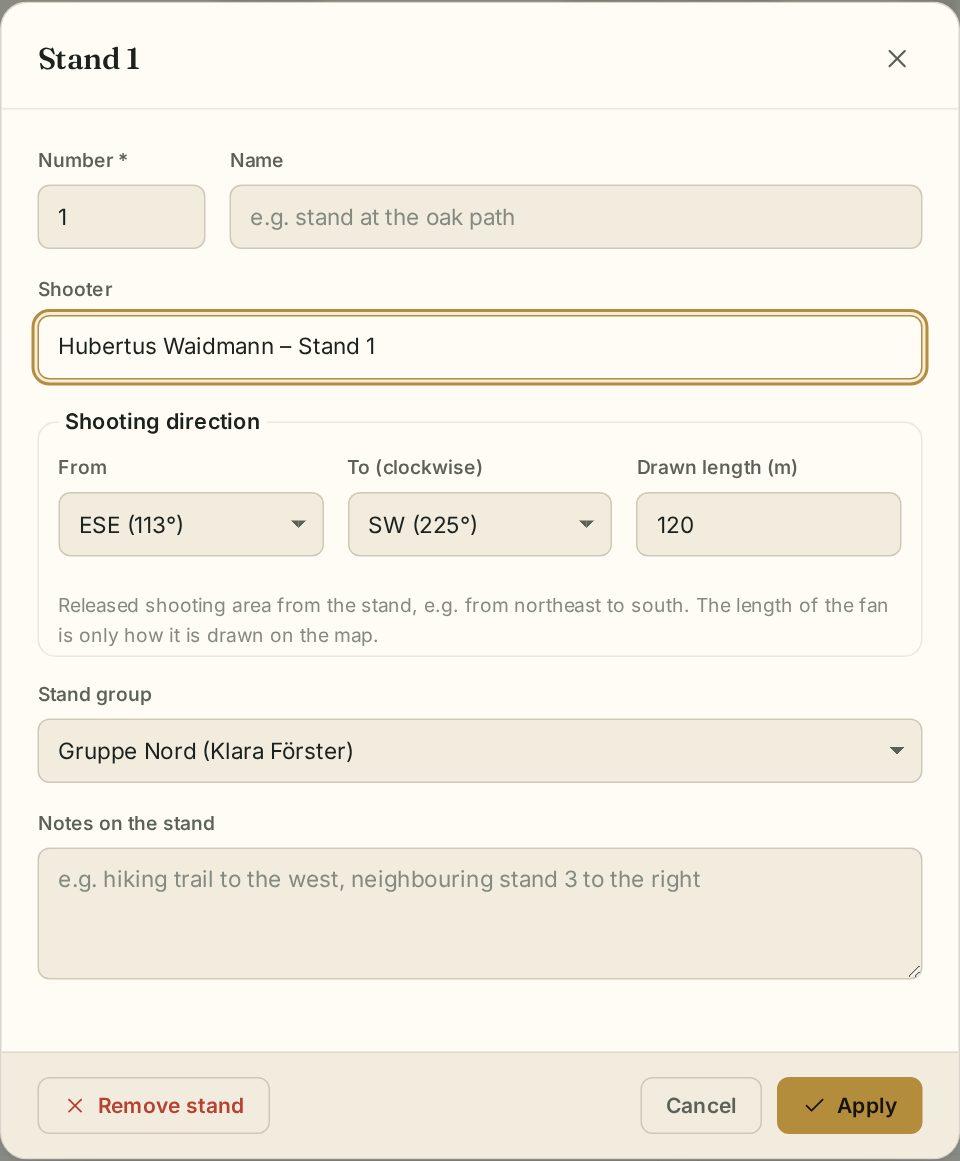Image resolution: width=960 pixels, height=1161 pixels.
Task: Click the Shooting direction heading
Action: tap(162, 421)
